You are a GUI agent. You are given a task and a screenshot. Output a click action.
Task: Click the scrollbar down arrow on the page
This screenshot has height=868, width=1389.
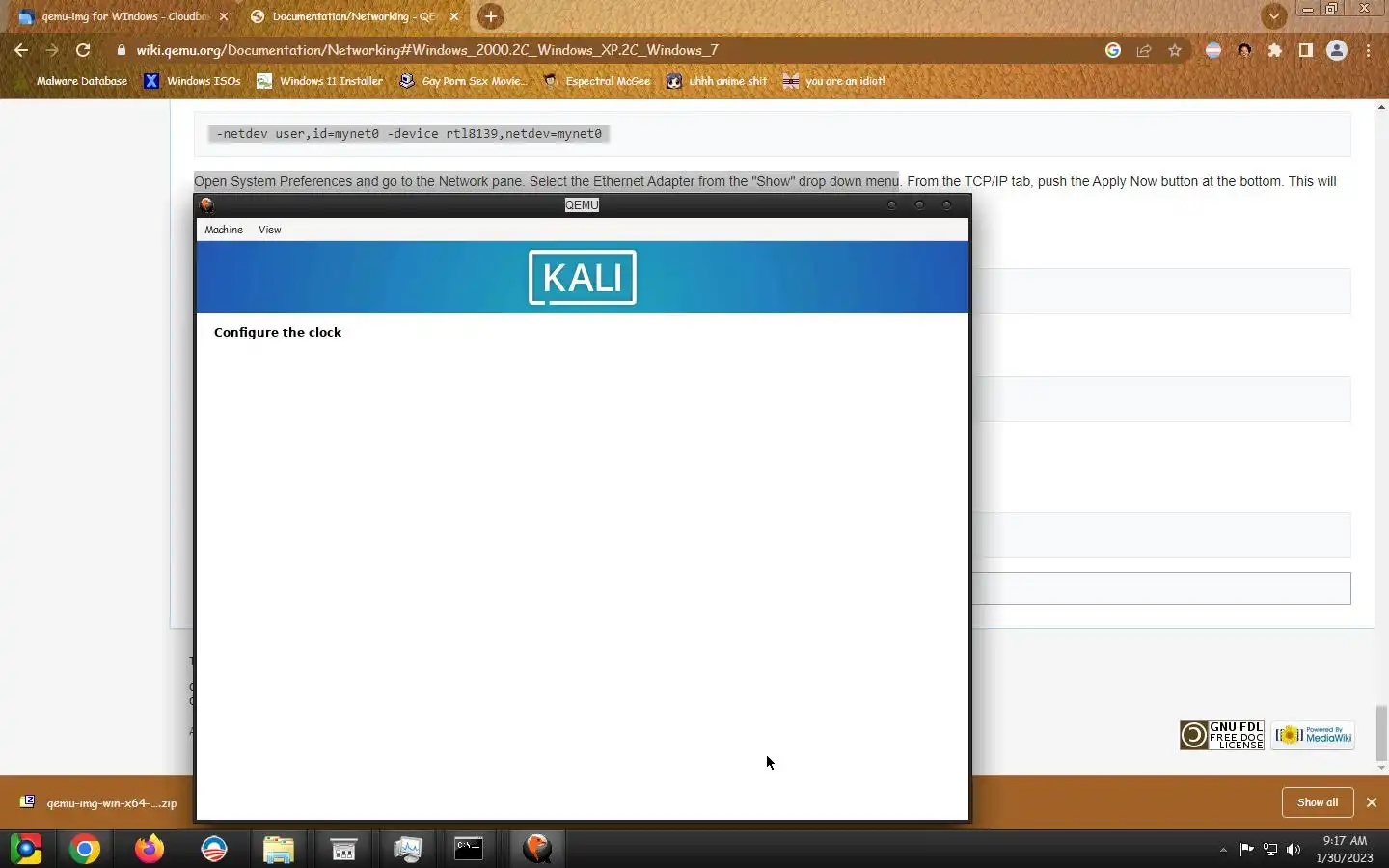pos(1381,768)
